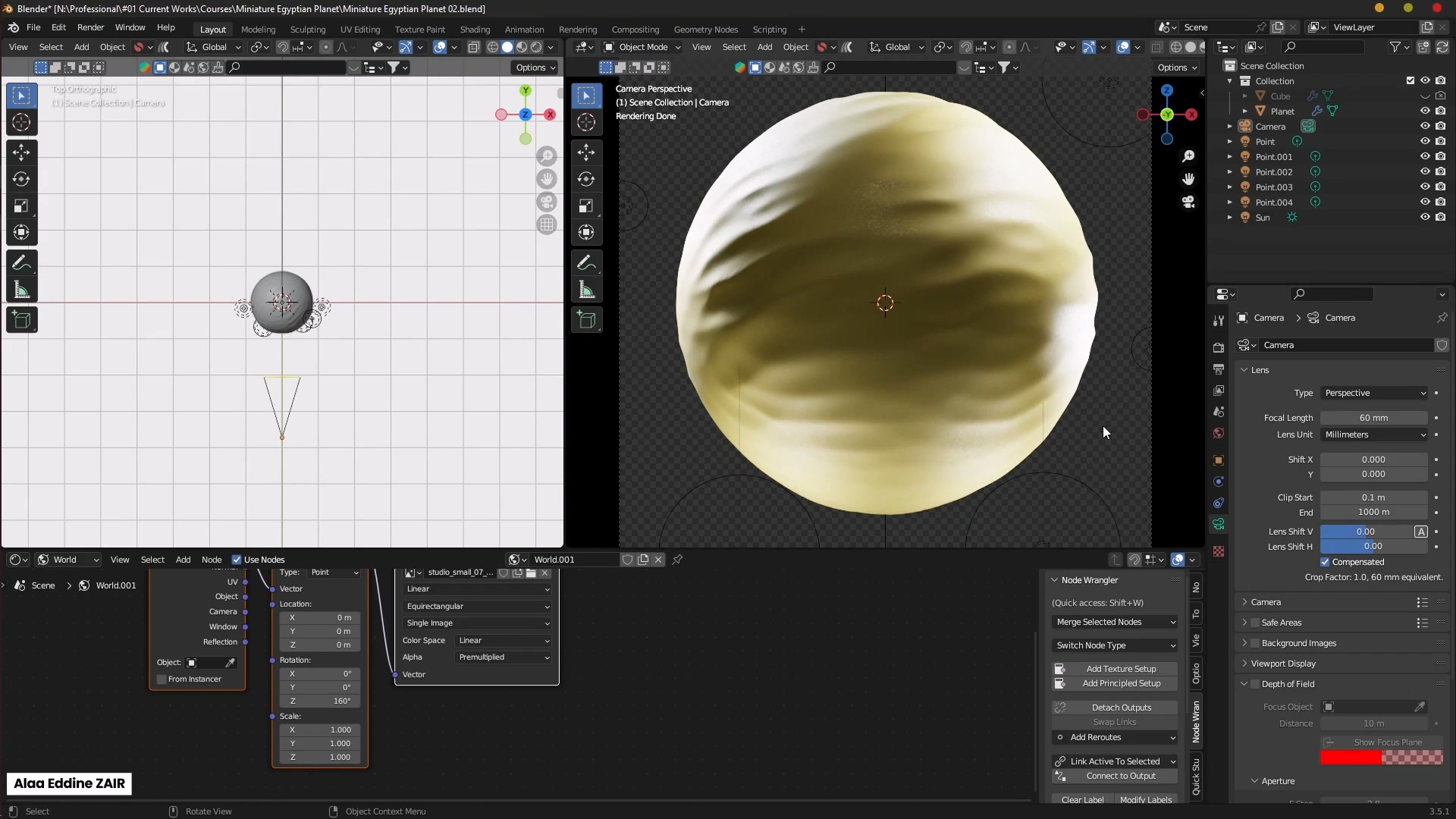The width and height of the screenshot is (1456, 819).
Task: Open the lens Type dropdown showing Perspective
Action: pos(1373,393)
